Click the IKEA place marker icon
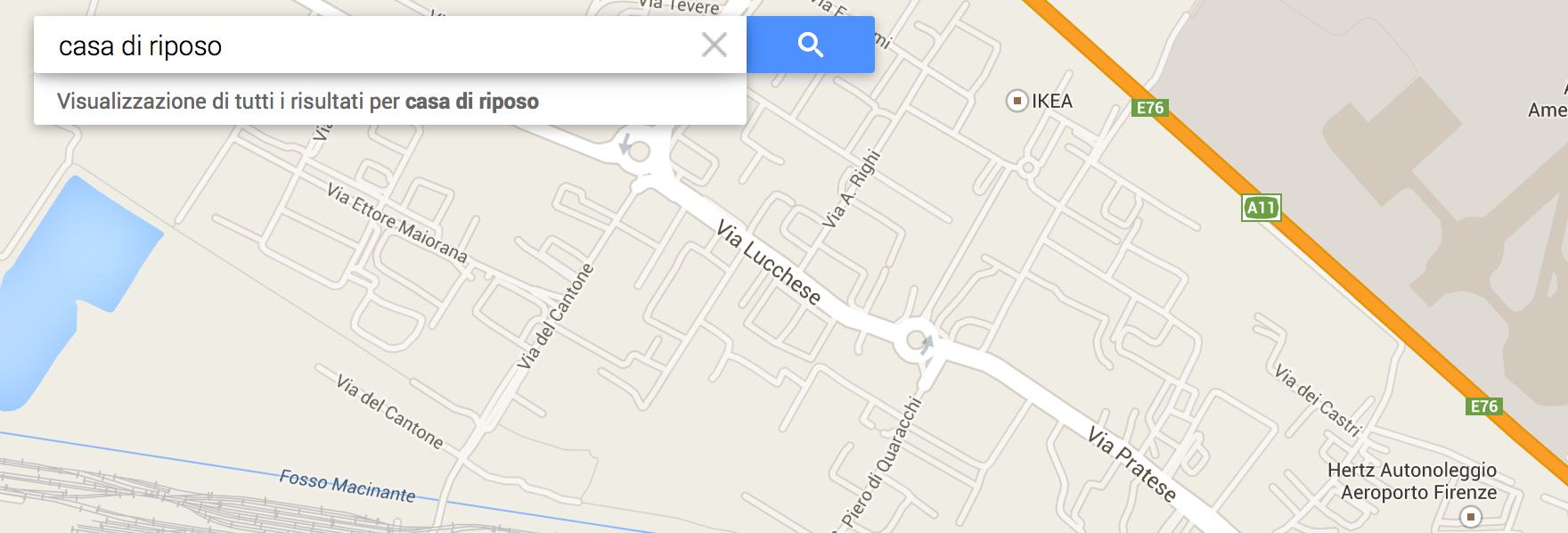This screenshot has height=533, width=1568. 1017,101
